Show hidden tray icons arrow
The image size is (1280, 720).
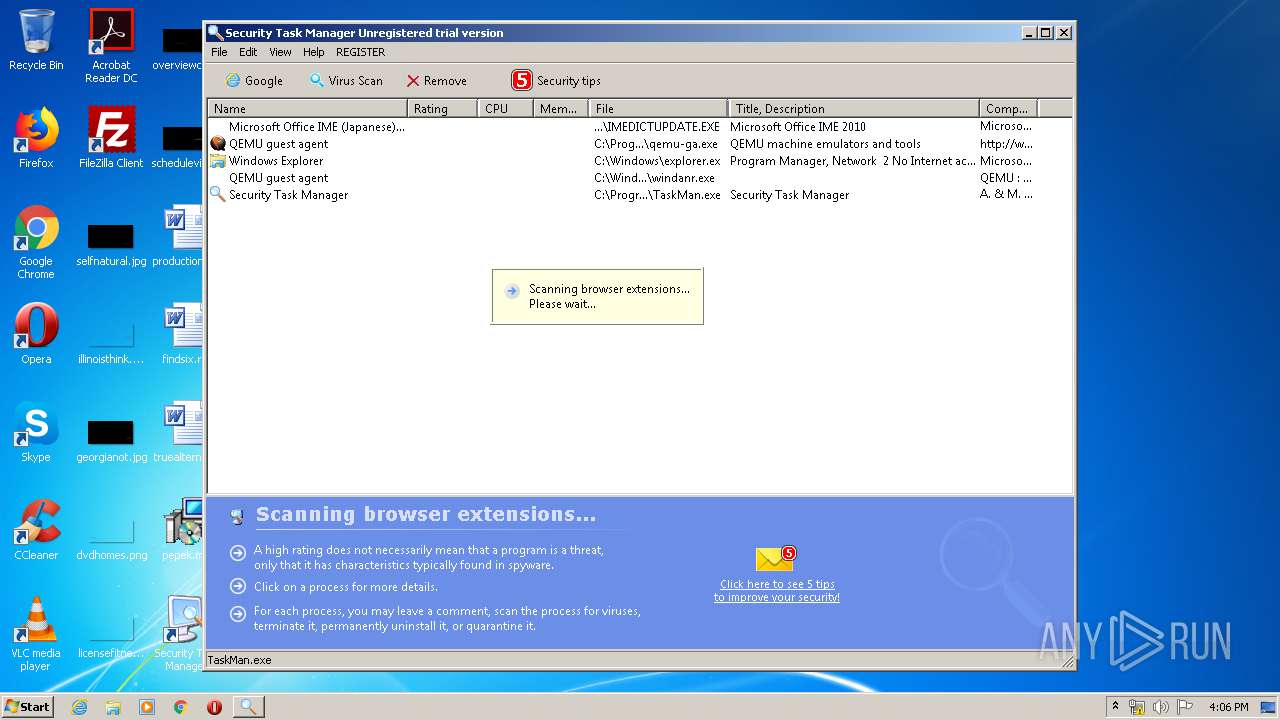click(x=1116, y=707)
